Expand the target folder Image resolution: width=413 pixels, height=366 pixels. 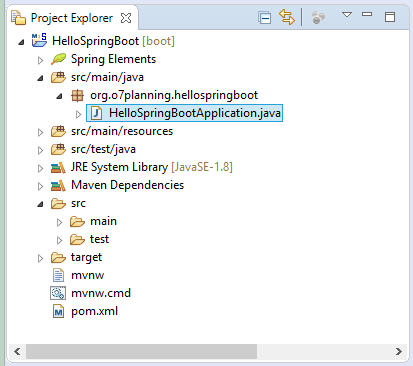point(40,258)
